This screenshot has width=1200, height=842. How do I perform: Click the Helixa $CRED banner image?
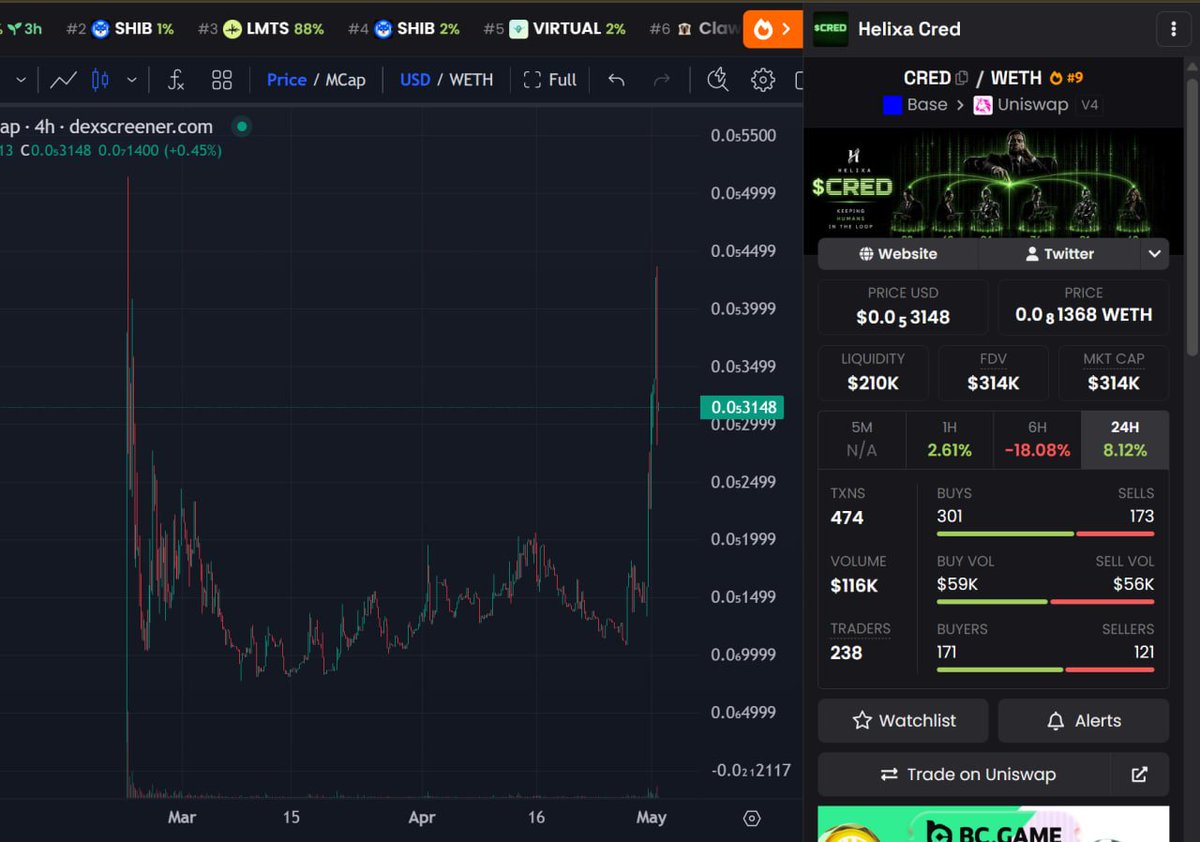[x=992, y=183]
